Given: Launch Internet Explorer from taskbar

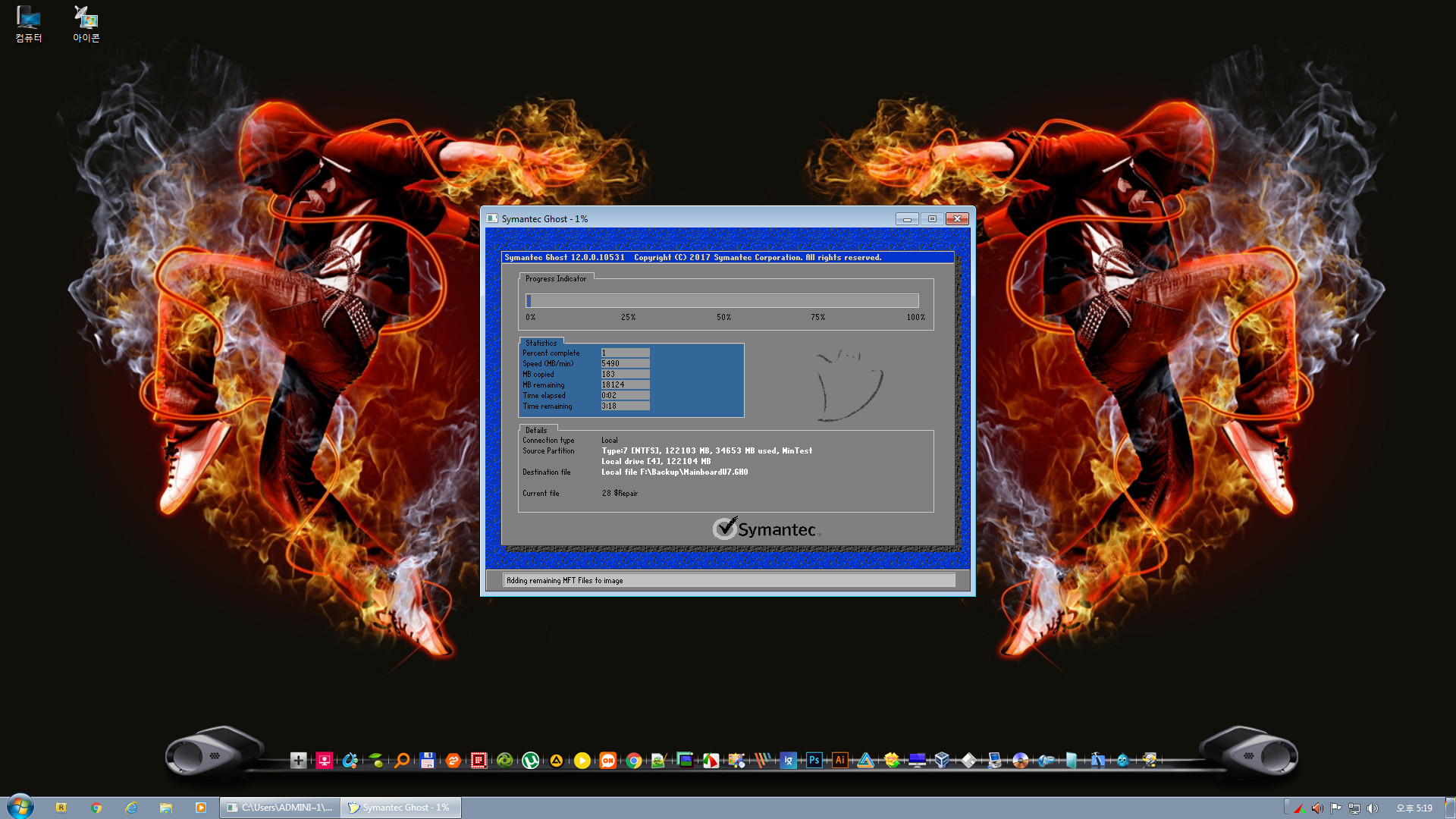Looking at the screenshot, I should click(x=131, y=808).
